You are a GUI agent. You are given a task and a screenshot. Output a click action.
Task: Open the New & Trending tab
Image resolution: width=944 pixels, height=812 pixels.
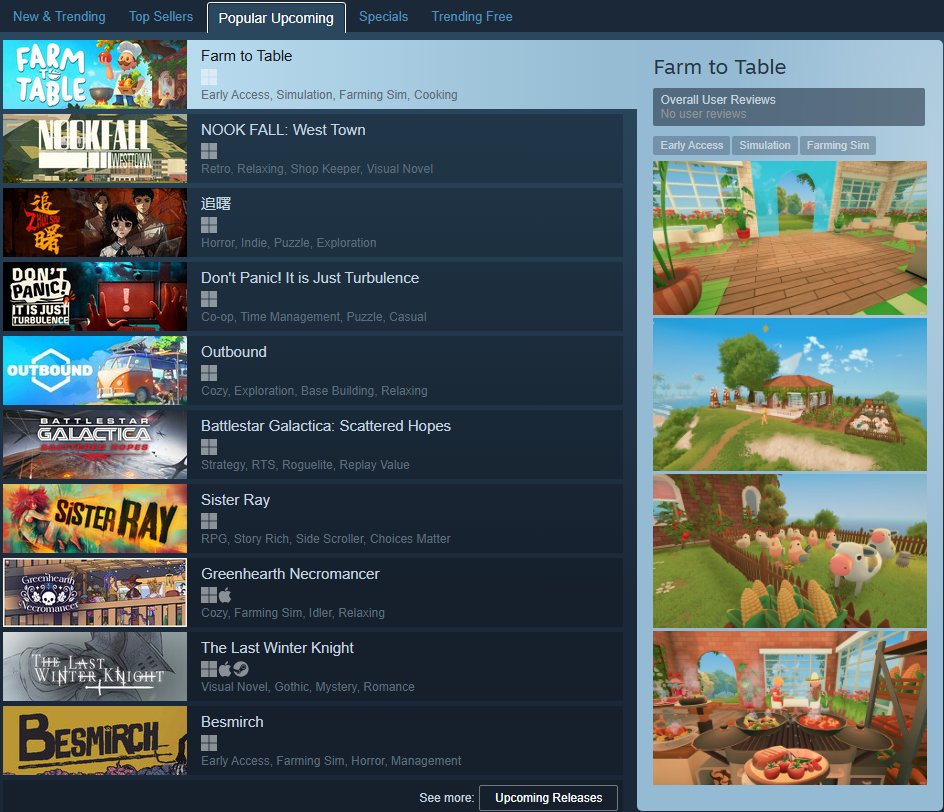point(59,16)
